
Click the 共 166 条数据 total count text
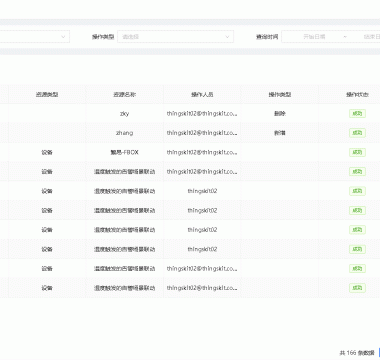(357, 353)
